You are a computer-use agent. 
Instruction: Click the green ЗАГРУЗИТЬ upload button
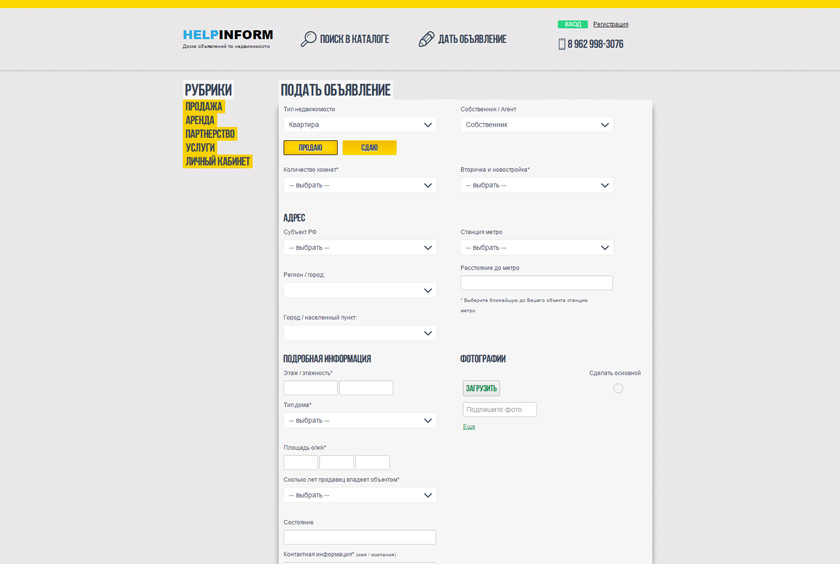click(x=481, y=388)
